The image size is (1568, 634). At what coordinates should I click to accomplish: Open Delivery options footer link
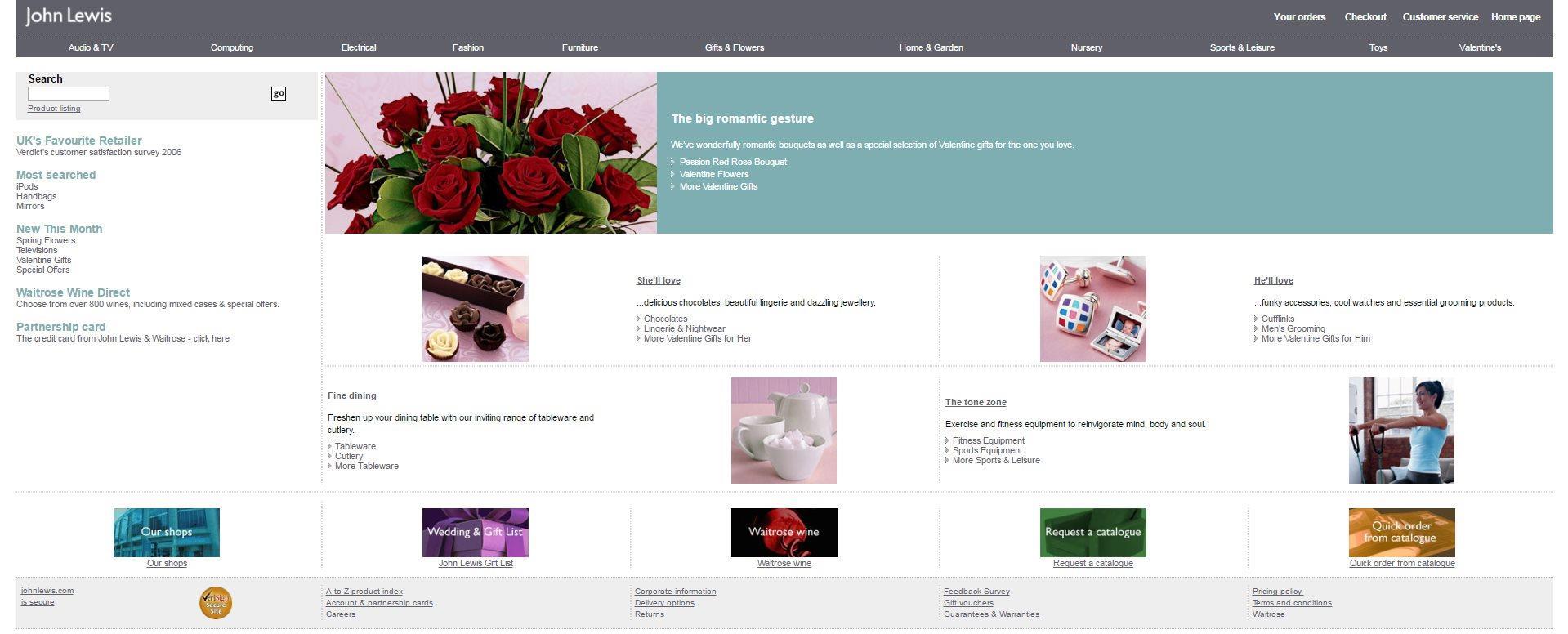[x=664, y=603]
